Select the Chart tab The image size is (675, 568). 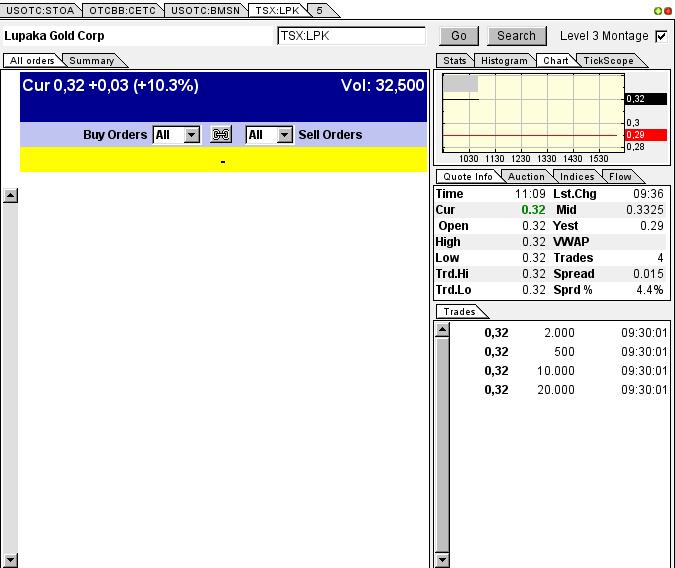(556, 61)
